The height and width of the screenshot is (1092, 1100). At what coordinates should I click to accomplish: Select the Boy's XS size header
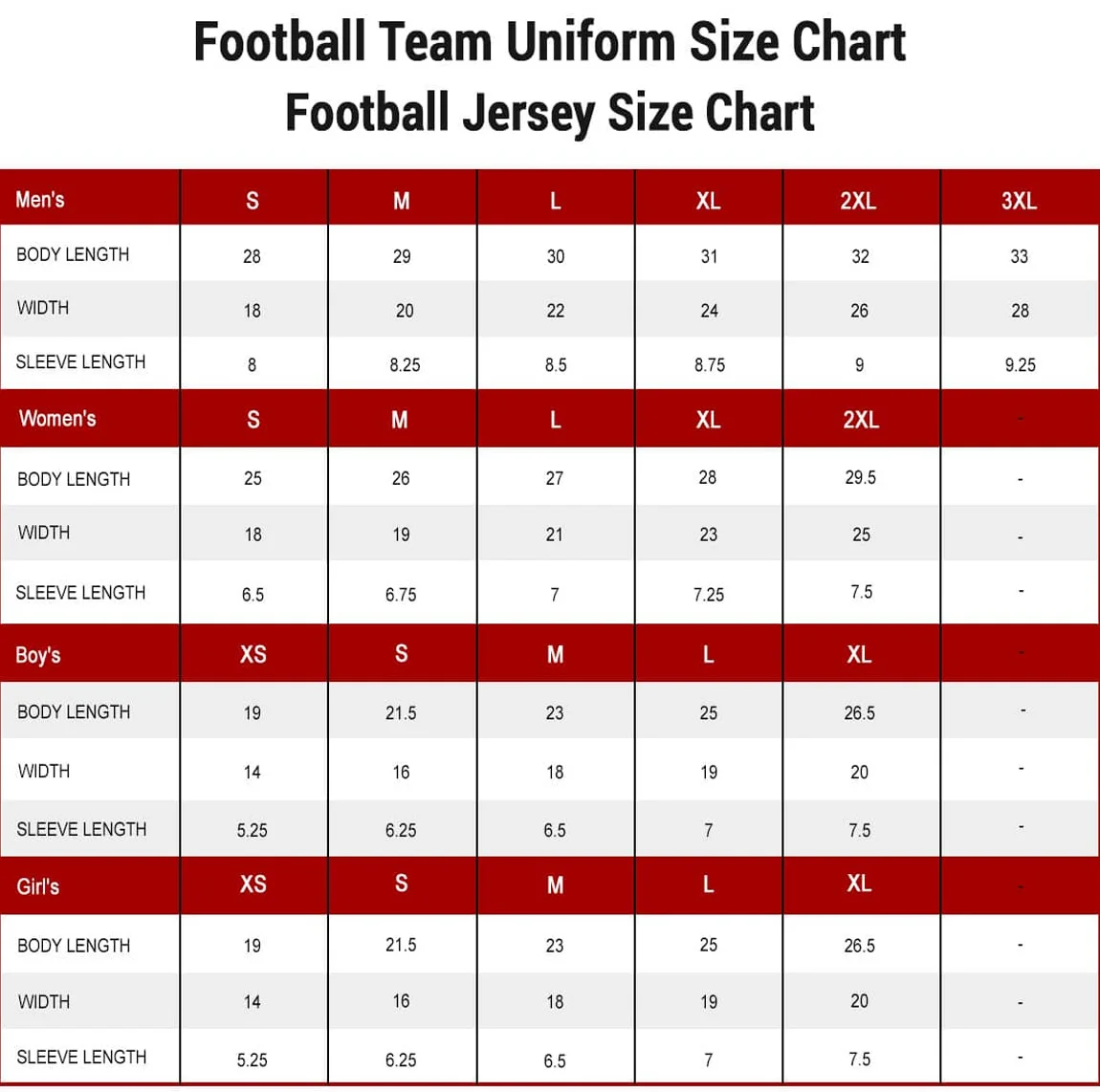coord(253,655)
